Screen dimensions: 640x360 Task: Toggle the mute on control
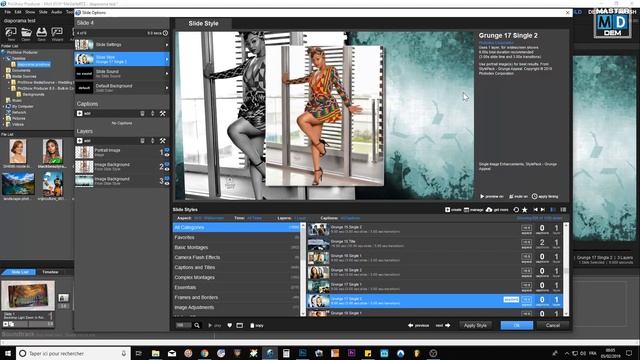[x=518, y=197]
